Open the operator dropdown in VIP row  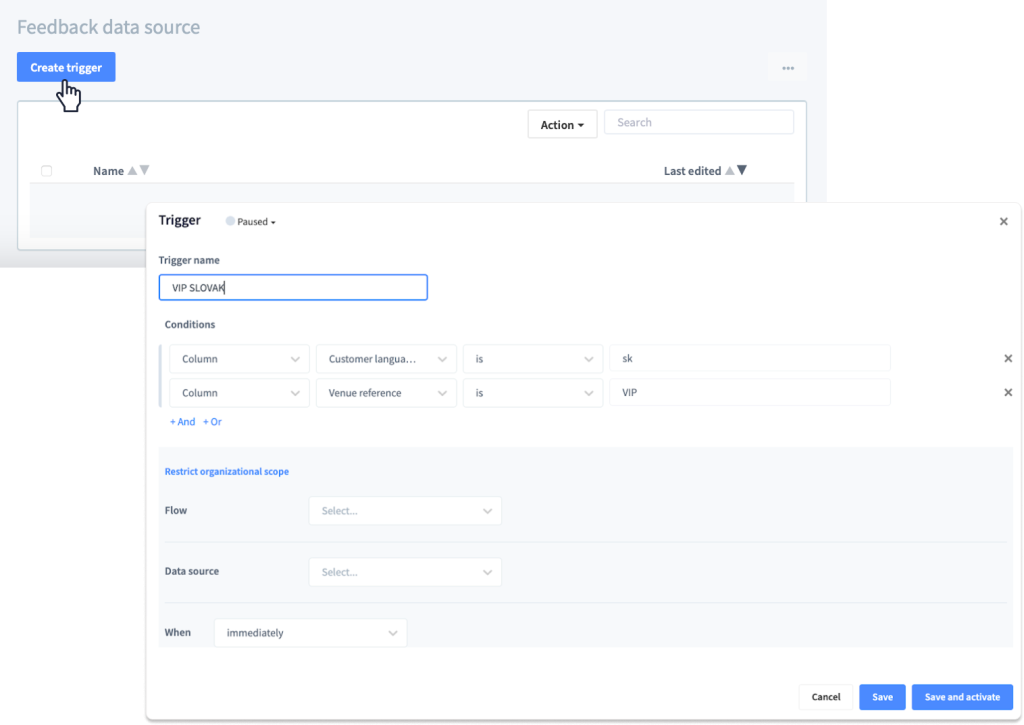click(533, 393)
